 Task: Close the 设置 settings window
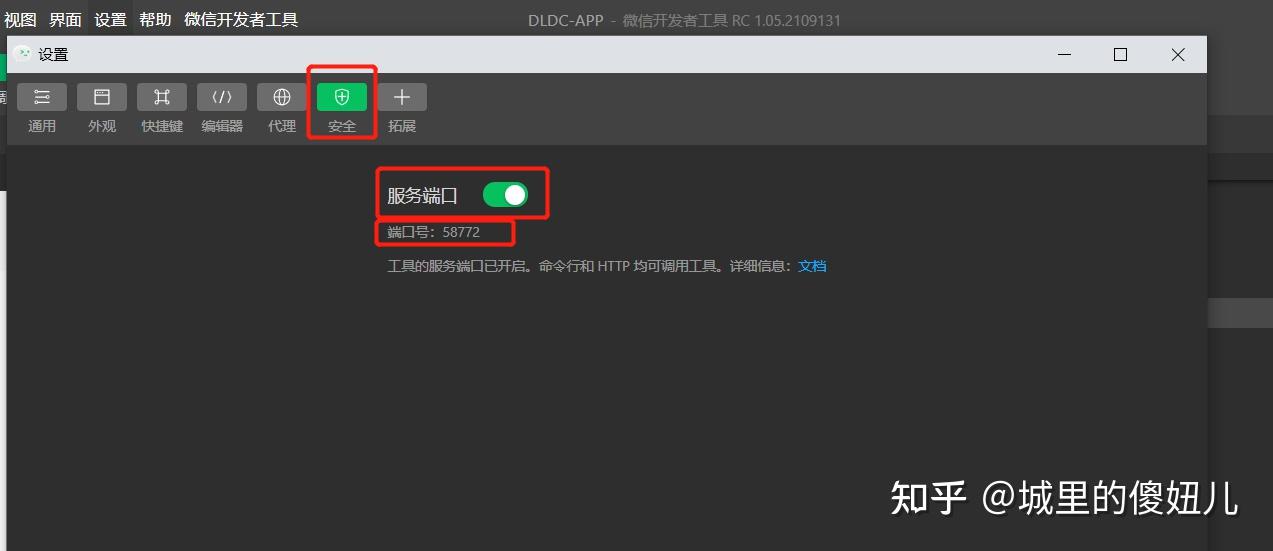point(1178,55)
